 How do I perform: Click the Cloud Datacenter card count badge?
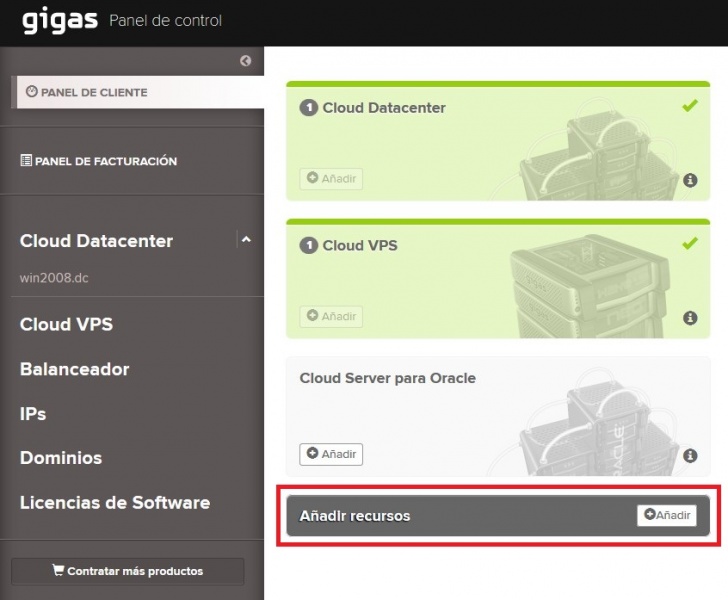309,108
